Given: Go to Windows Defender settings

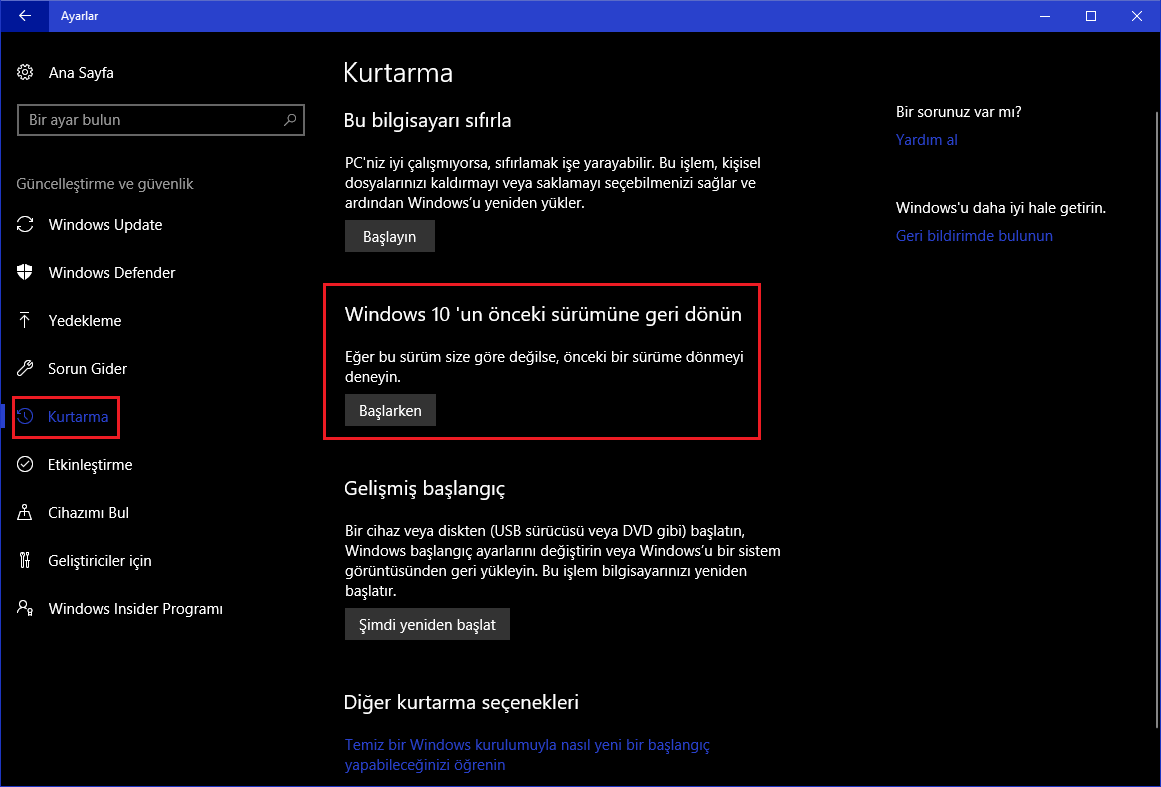Looking at the screenshot, I should tap(112, 272).
